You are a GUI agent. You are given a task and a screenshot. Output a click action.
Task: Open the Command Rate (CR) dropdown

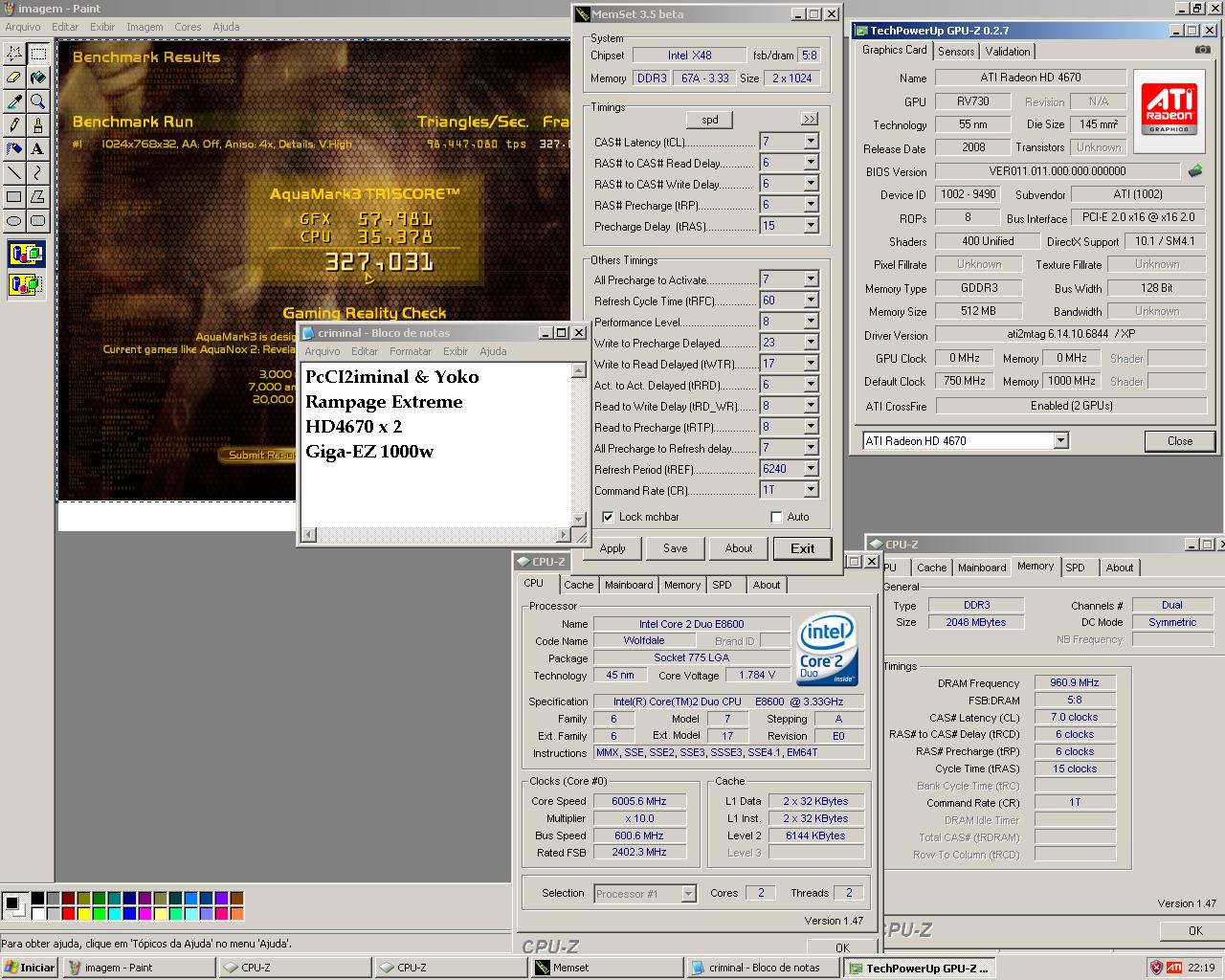pyautogui.click(x=811, y=490)
